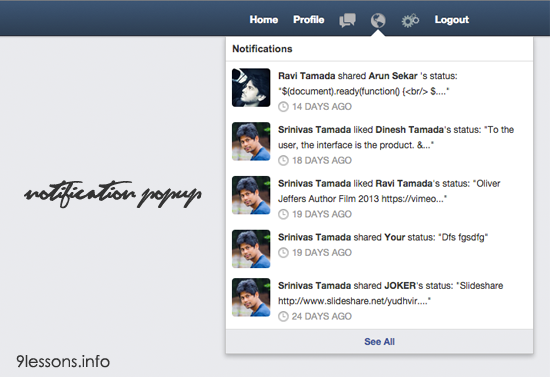Click See All notifications link
Viewport: 550px width, 377px height.
tap(380, 342)
